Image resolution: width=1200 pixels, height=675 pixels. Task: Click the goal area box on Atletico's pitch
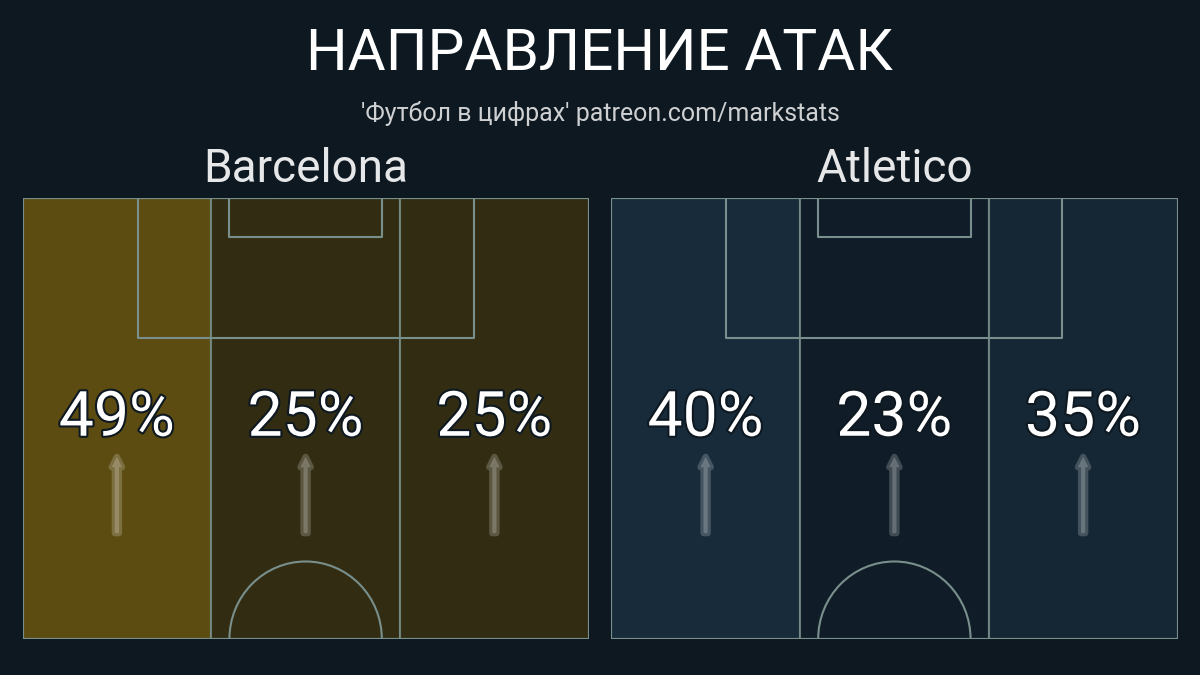click(894, 219)
